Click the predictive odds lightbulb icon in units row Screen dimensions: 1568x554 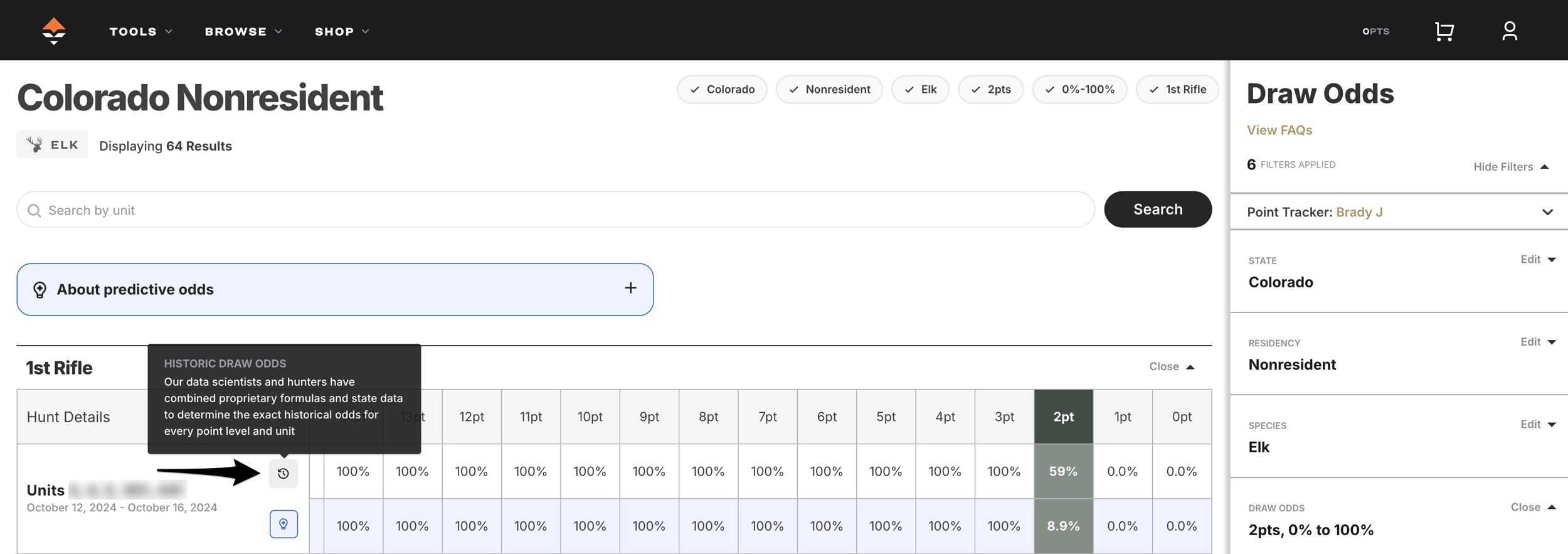click(x=283, y=524)
